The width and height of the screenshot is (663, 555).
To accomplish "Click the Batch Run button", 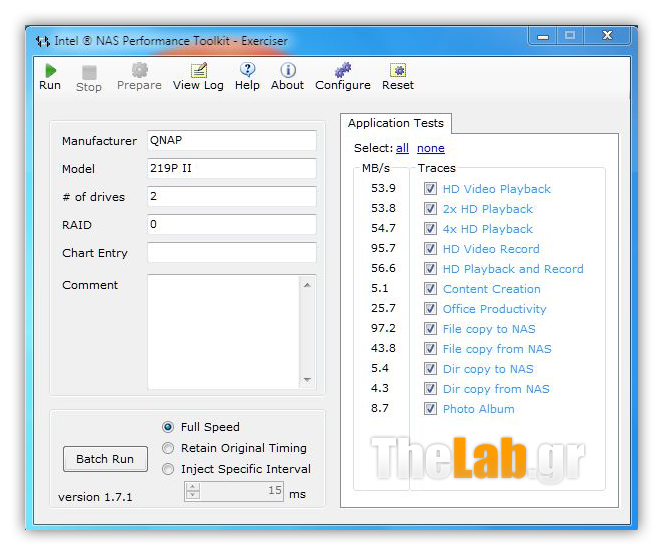I will (x=105, y=459).
